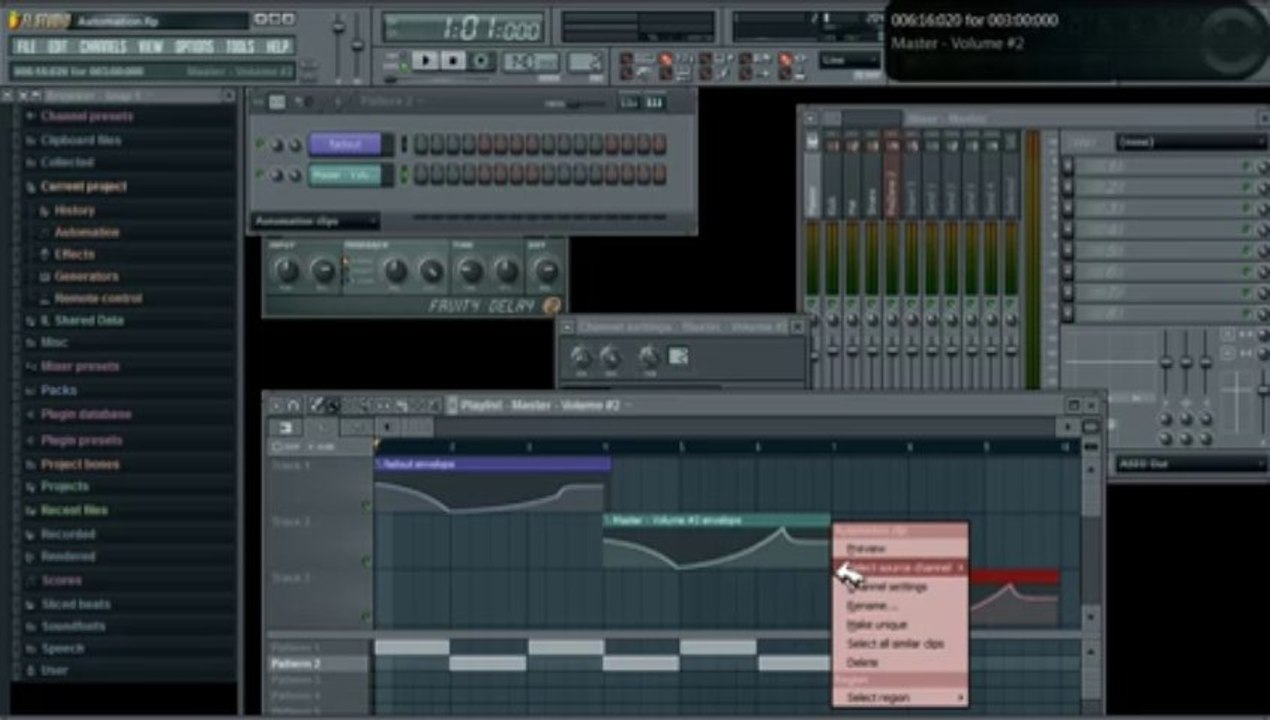Open the FILE menu
Screen dimensions: 1270x720
27,47
